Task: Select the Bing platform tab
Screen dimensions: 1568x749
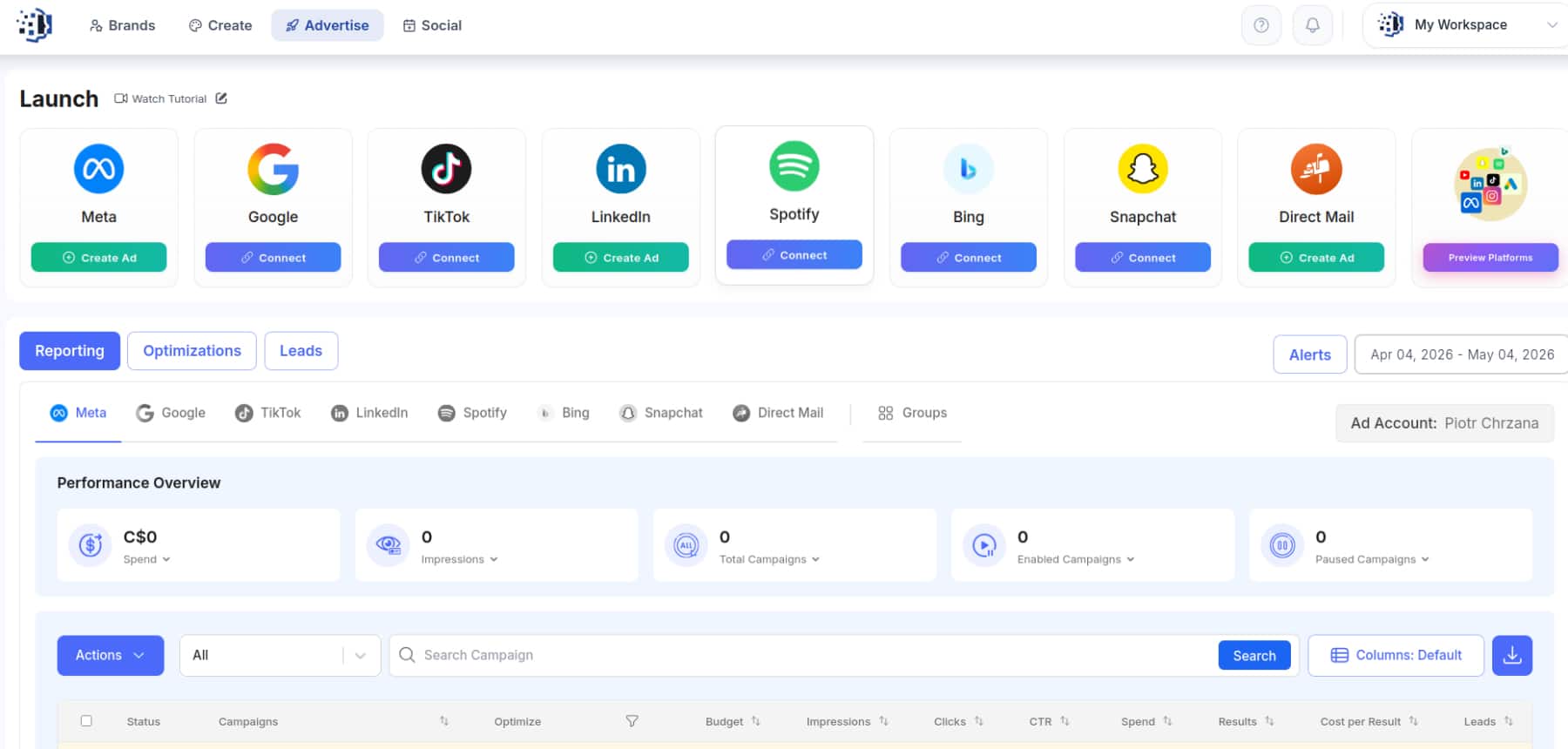Action: coord(564,413)
